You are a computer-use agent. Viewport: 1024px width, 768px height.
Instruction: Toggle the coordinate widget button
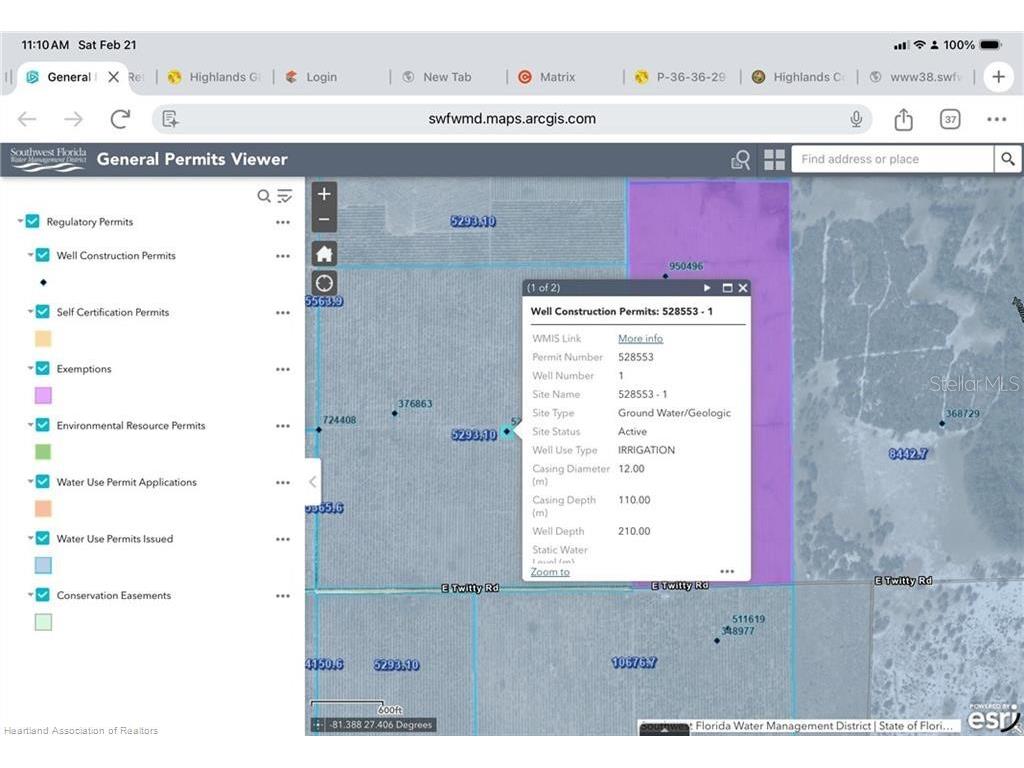click(x=317, y=724)
